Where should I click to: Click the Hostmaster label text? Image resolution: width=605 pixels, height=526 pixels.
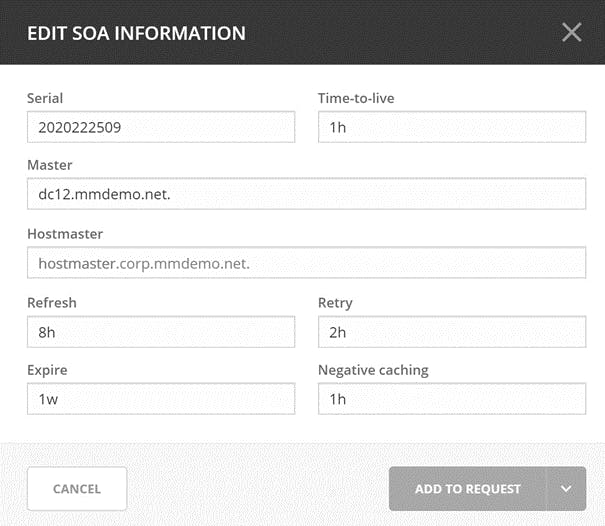pos(65,234)
